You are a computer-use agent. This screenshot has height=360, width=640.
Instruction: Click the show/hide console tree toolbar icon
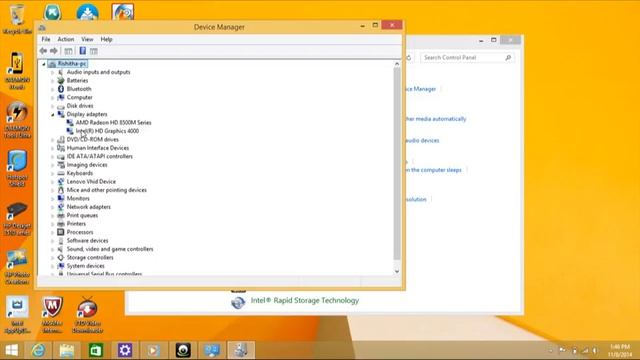[68, 51]
